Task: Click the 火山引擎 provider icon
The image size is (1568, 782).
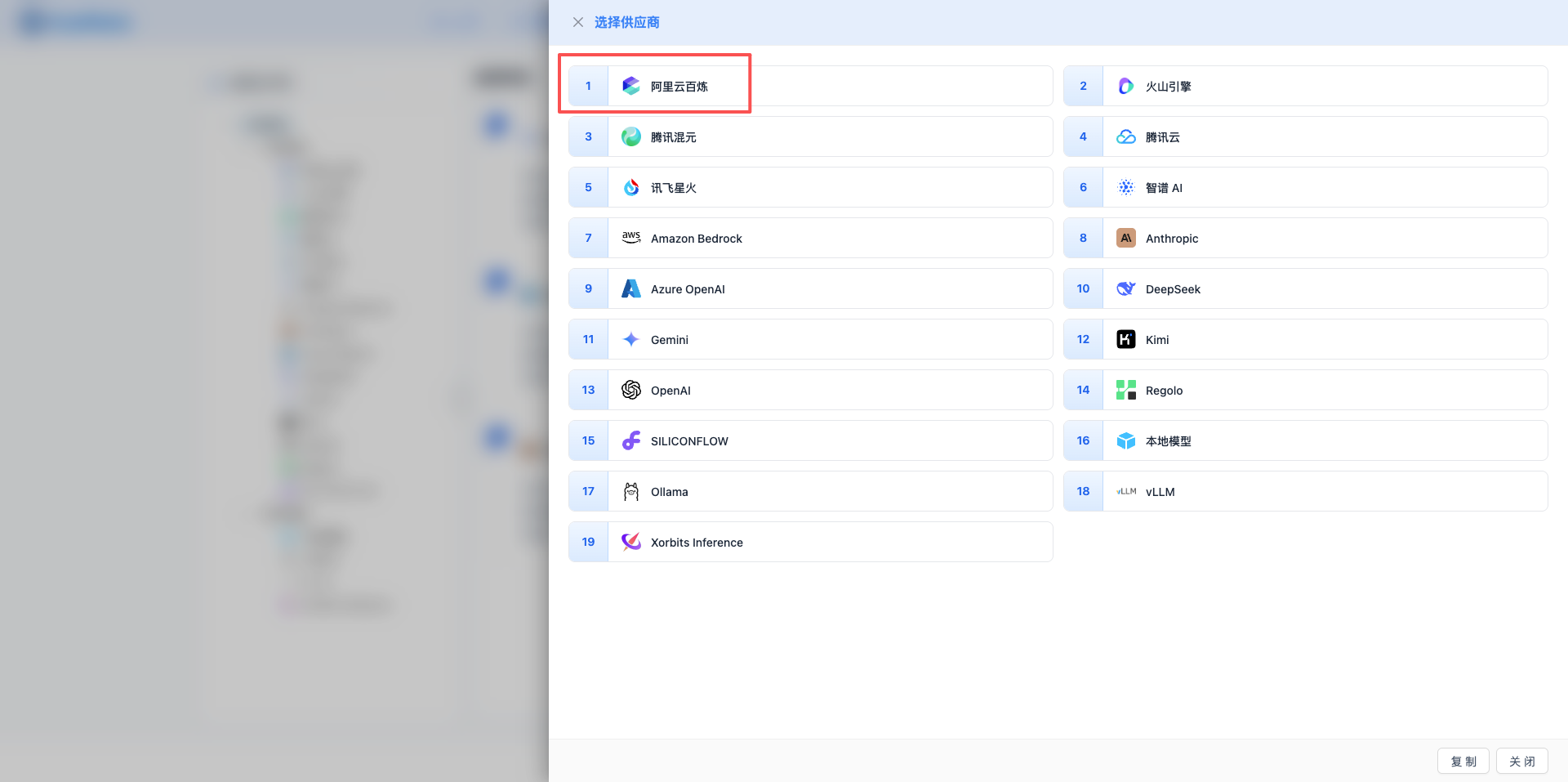Action: pyautogui.click(x=1125, y=85)
